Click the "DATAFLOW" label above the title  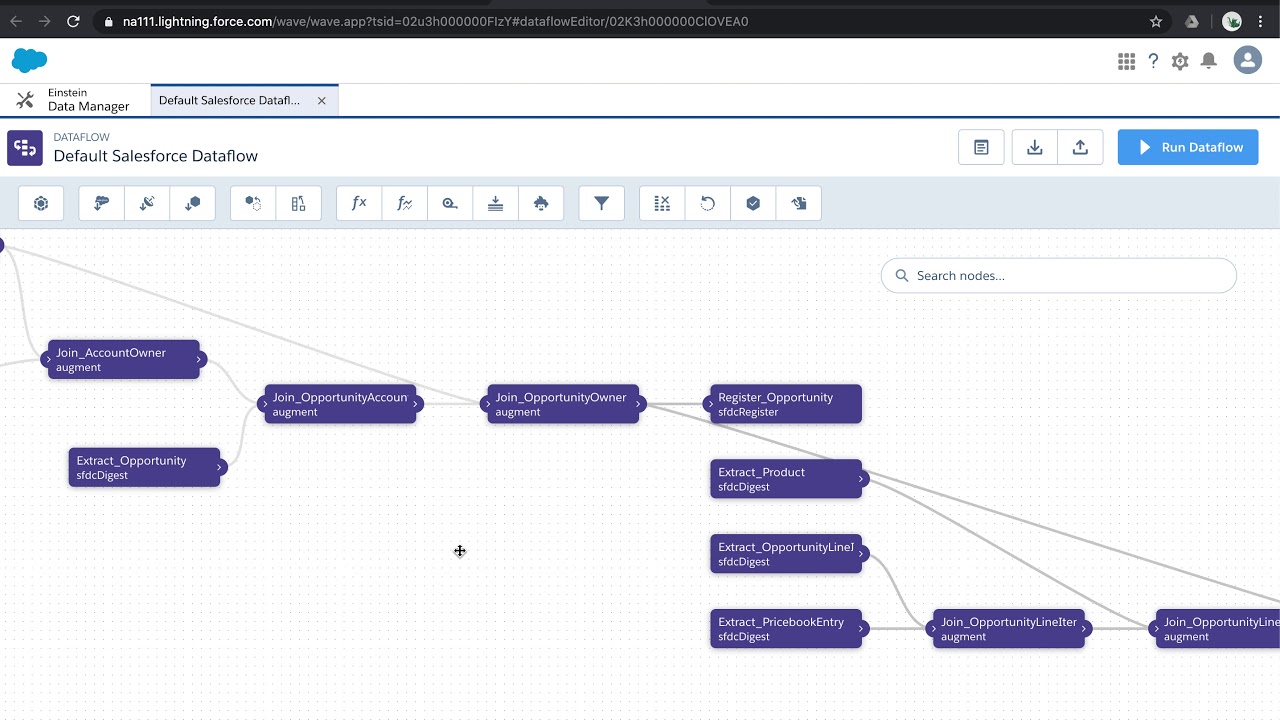pyautogui.click(x=82, y=137)
